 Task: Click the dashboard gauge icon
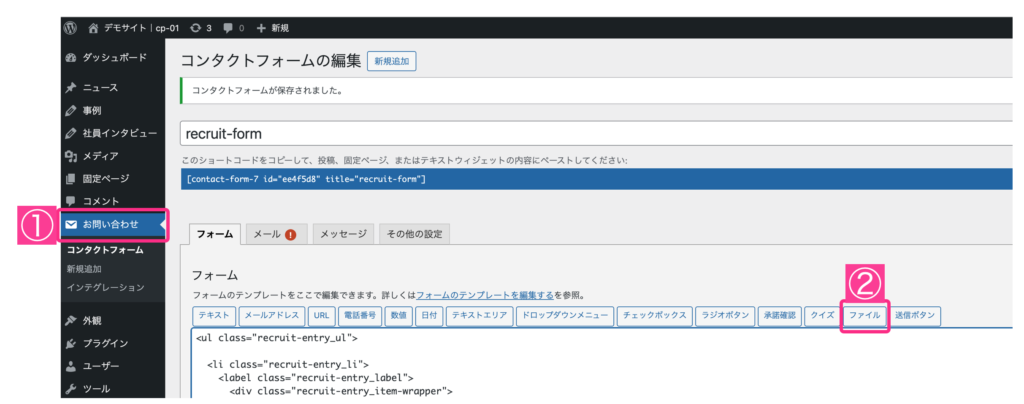pyautogui.click(x=71, y=58)
